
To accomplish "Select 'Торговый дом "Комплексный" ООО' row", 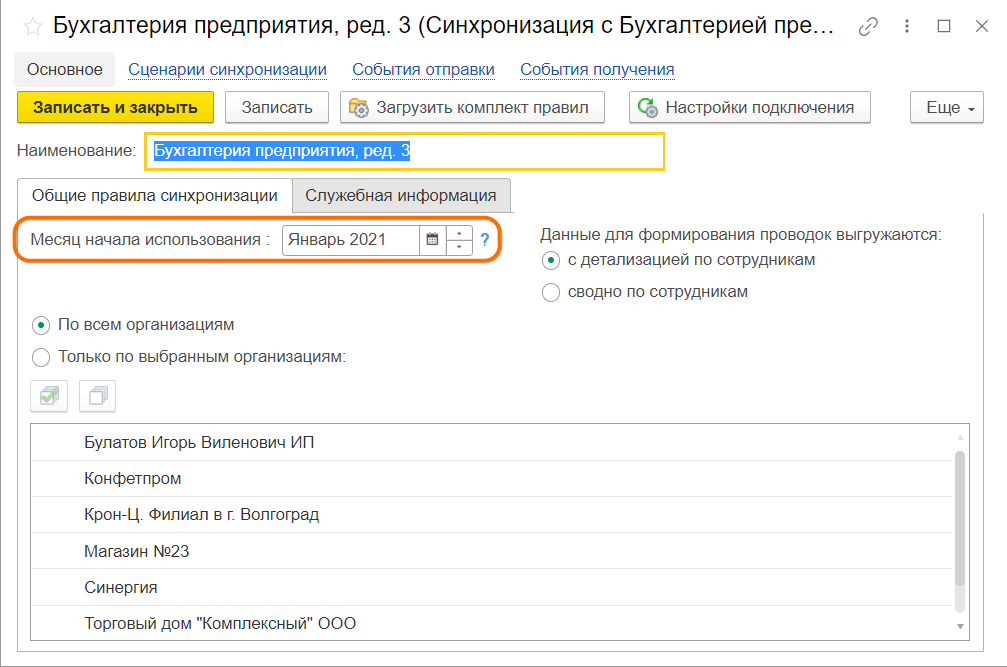I will (492, 623).
